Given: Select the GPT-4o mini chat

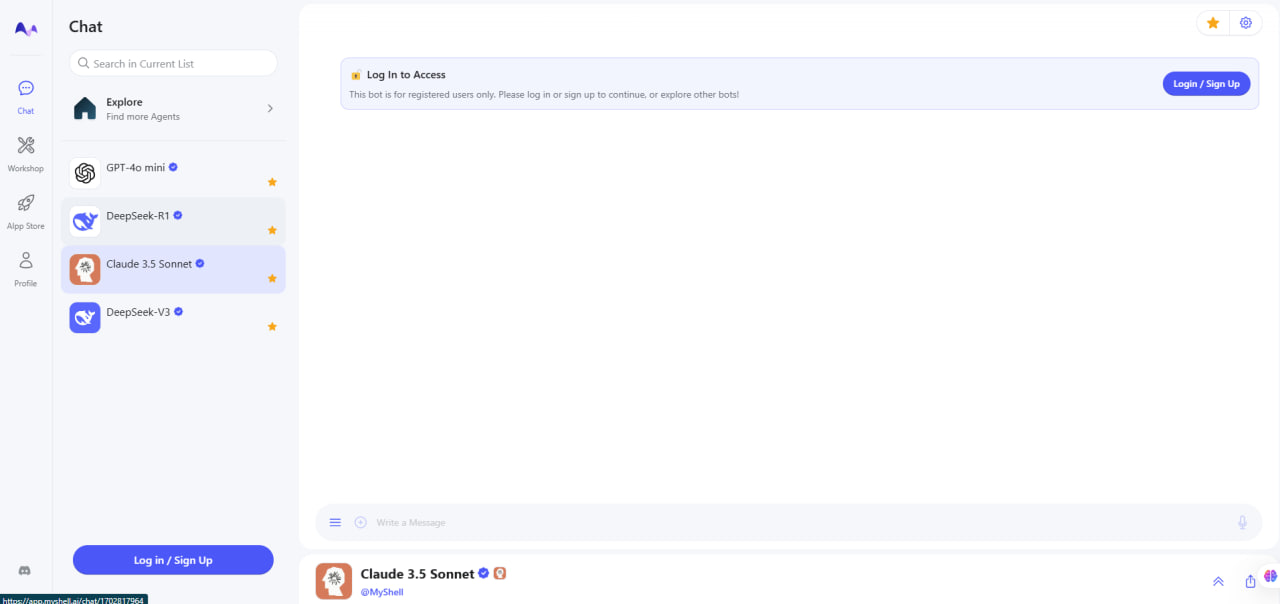Looking at the screenshot, I should [173, 173].
